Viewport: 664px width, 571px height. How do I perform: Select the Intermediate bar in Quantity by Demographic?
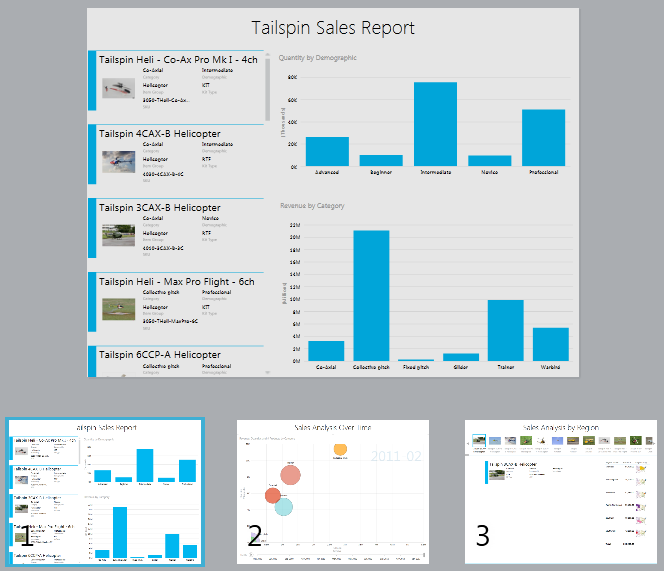click(435, 124)
